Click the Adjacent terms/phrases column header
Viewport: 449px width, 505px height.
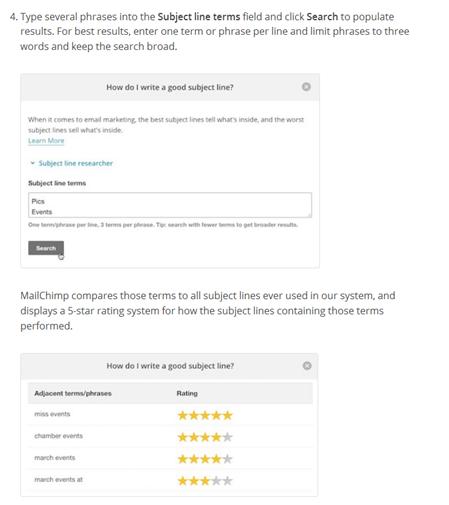click(73, 393)
